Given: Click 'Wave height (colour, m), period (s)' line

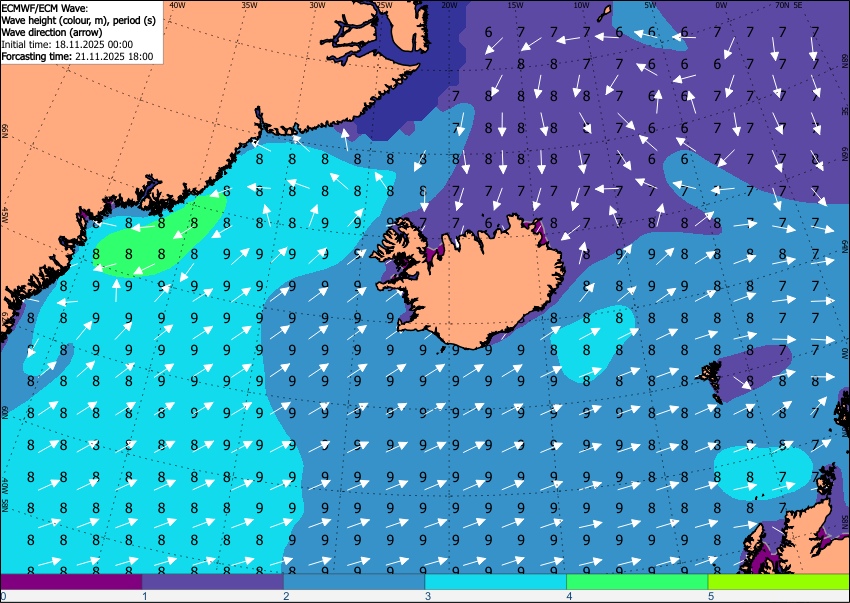Looking at the screenshot, I should click(x=79, y=21).
